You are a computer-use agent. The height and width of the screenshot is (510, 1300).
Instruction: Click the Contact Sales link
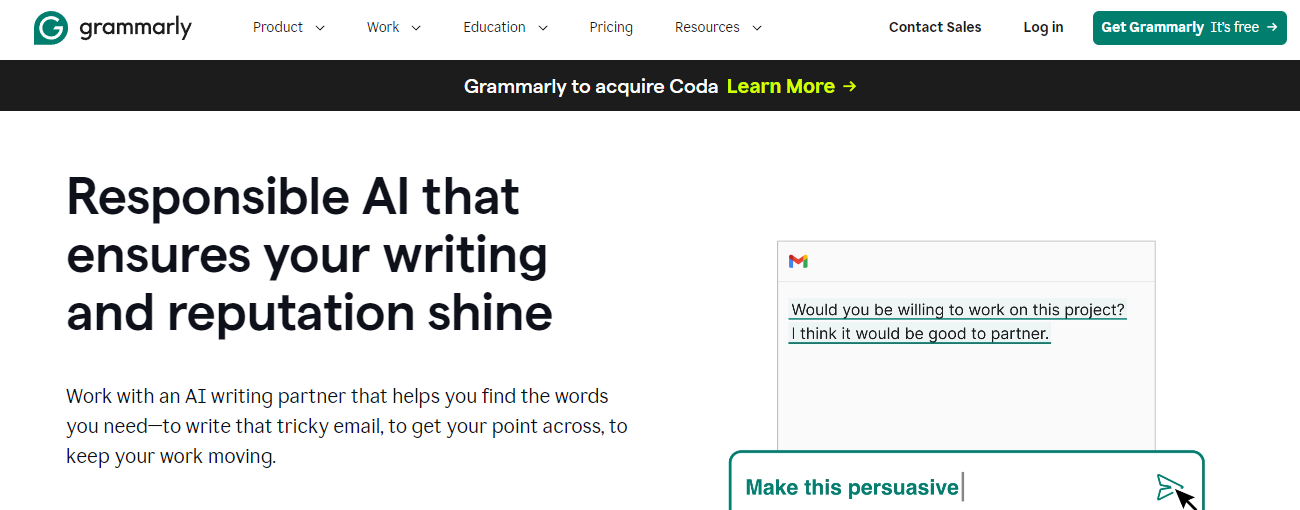pos(935,28)
